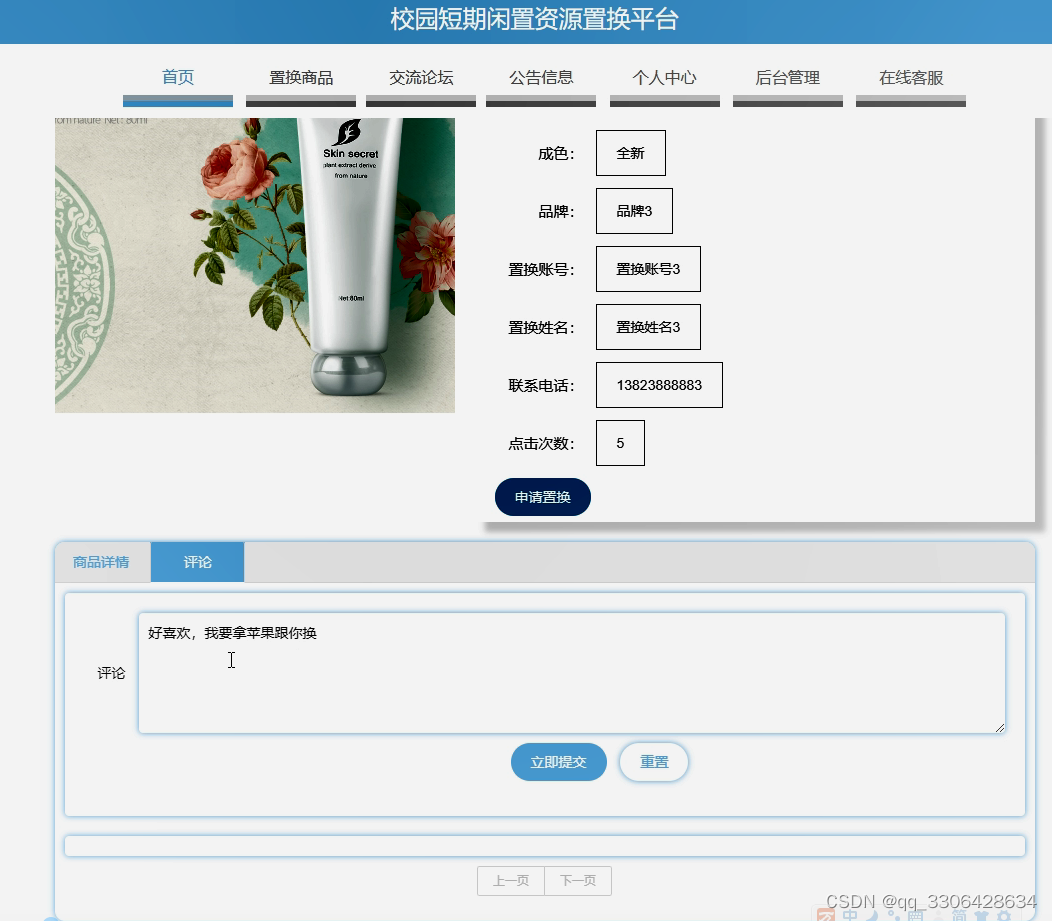
Task: Submit the comment via 立即提交
Action: pyautogui.click(x=558, y=761)
